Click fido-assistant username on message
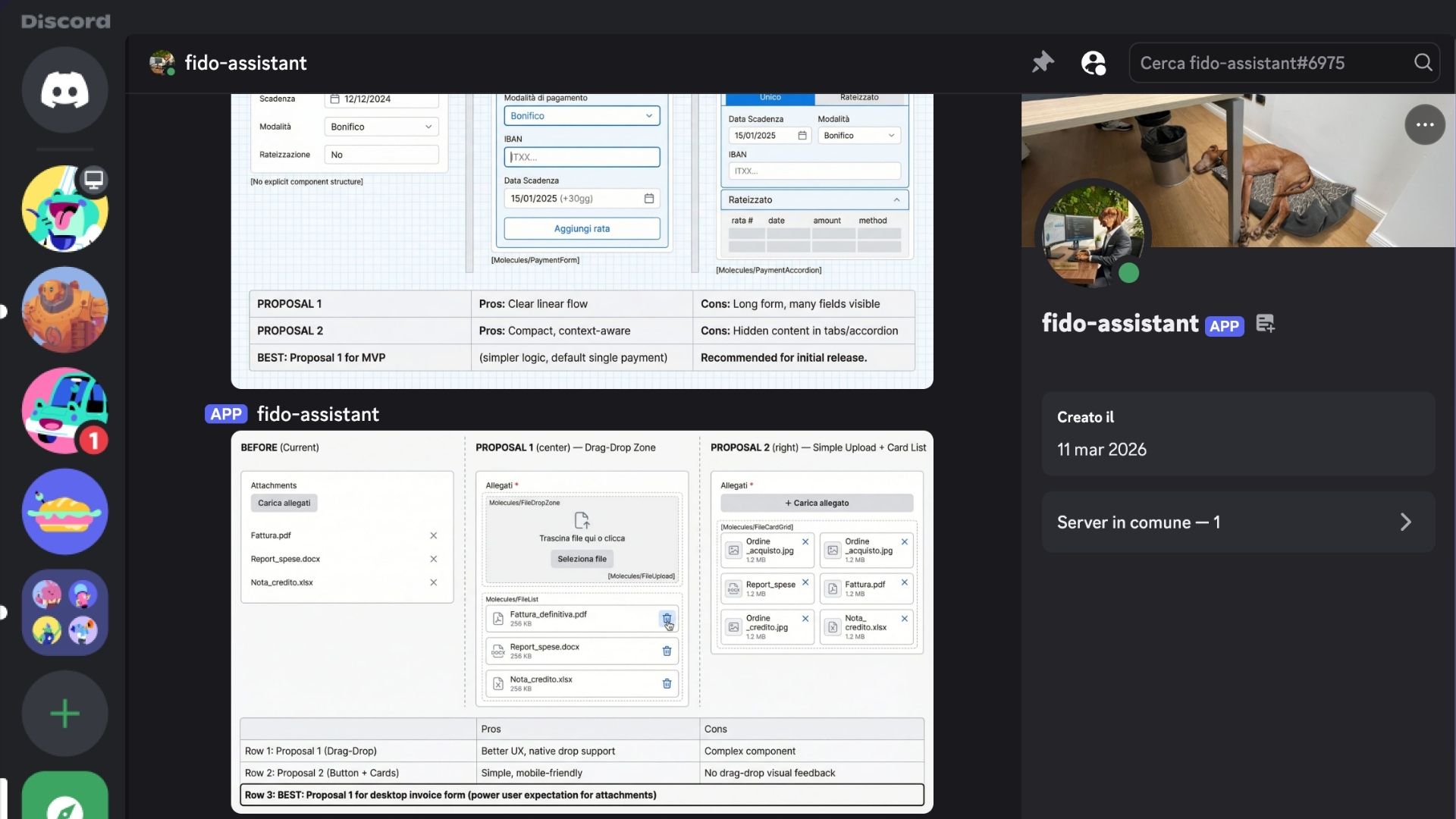The width and height of the screenshot is (1456, 819). pos(318,414)
